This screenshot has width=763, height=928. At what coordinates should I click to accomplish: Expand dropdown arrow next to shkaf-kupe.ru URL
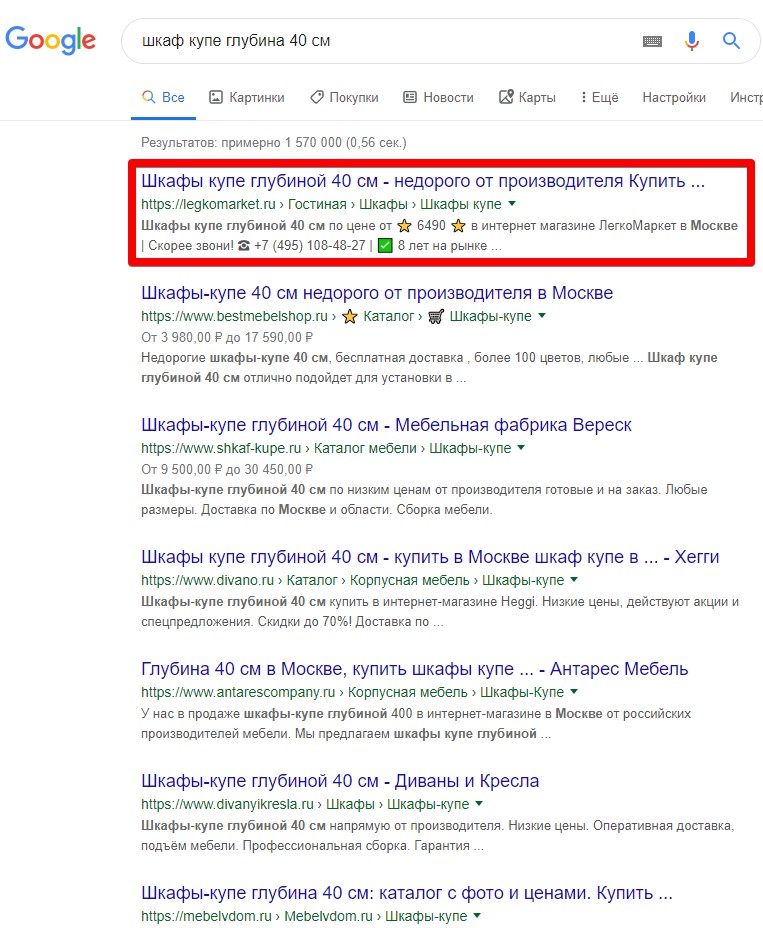click(521, 448)
